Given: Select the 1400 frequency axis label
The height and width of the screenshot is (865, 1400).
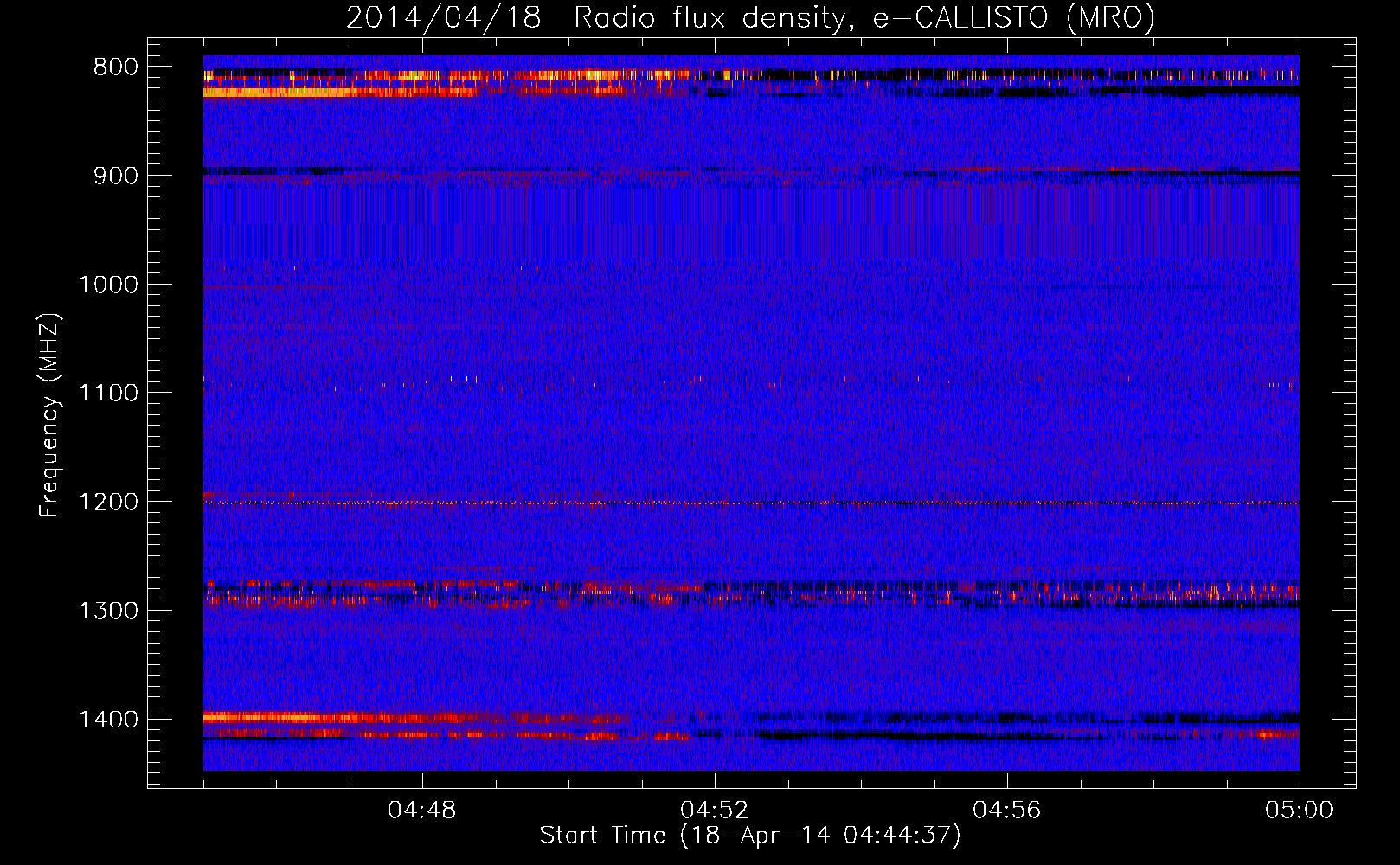Looking at the screenshot, I should 108,720.
